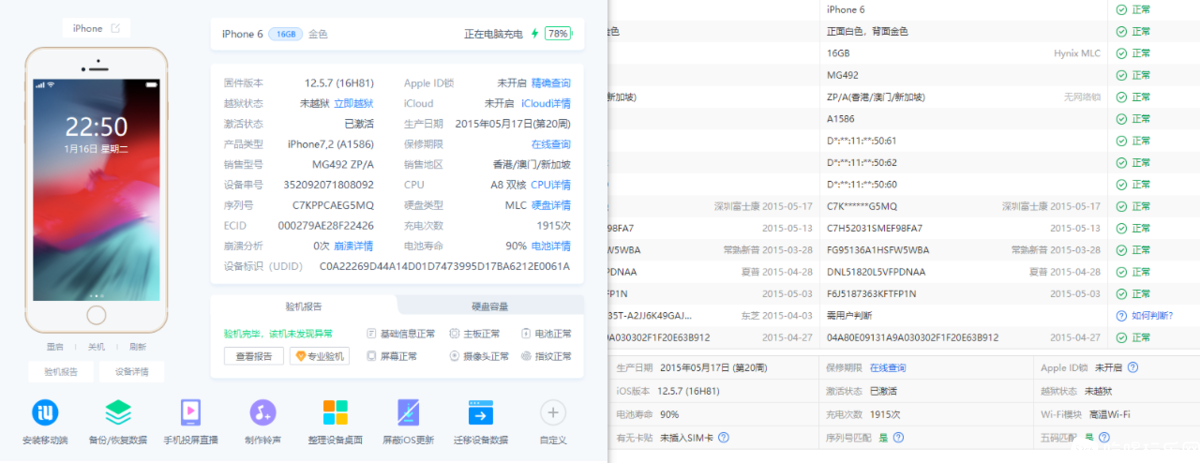The height and width of the screenshot is (463, 1200).
Task: Click the C7H52031SMEF98FA7 cell in report
Action: [875, 227]
